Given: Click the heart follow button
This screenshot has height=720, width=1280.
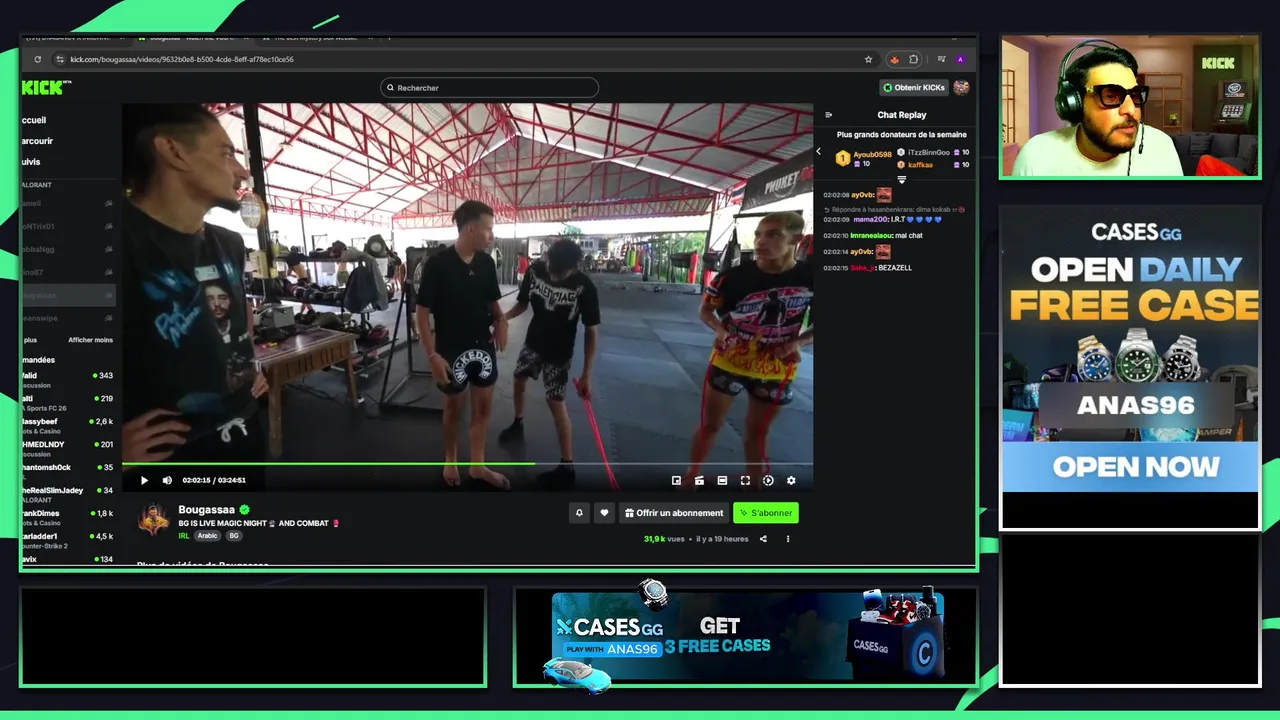Looking at the screenshot, I should tap(604, 513).
